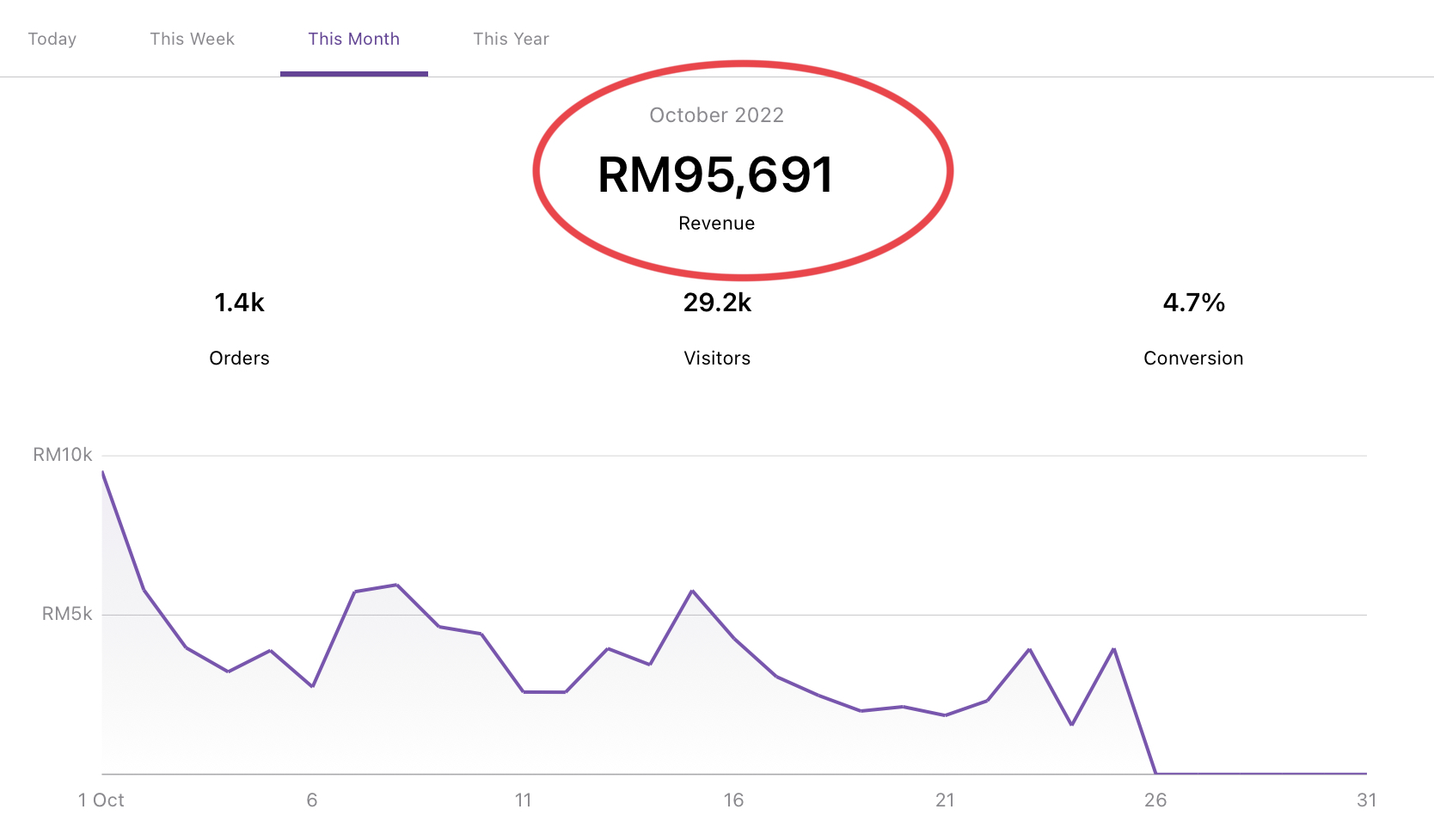
Task: View the This Year tab
Action: click(x=511, y=39)
